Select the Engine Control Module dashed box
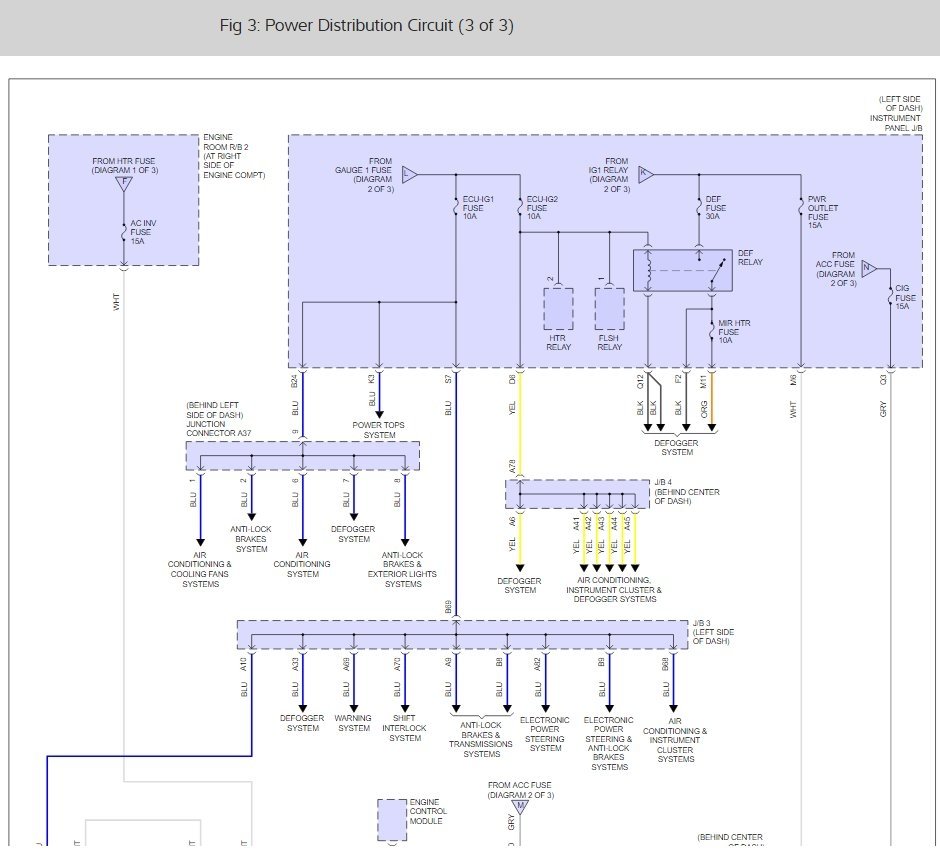 [x=392, y=820]
